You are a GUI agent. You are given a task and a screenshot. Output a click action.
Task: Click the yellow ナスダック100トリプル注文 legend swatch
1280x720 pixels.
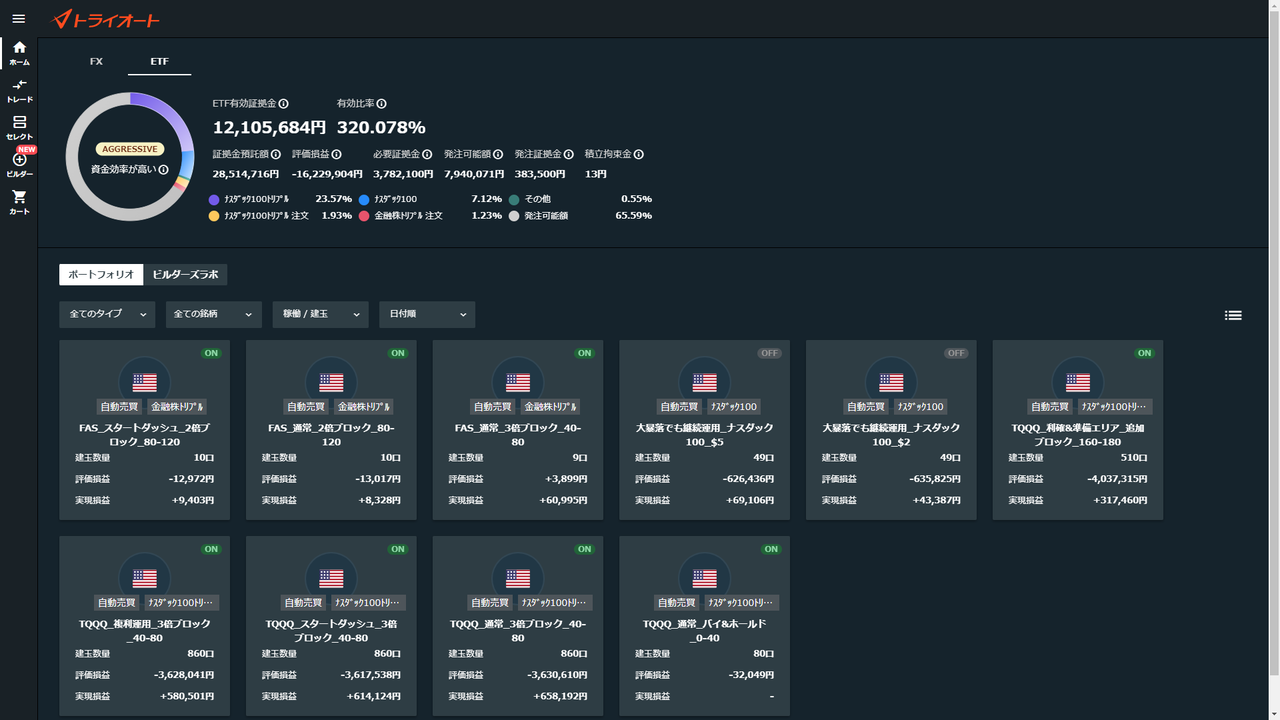[x=214, y=216]
